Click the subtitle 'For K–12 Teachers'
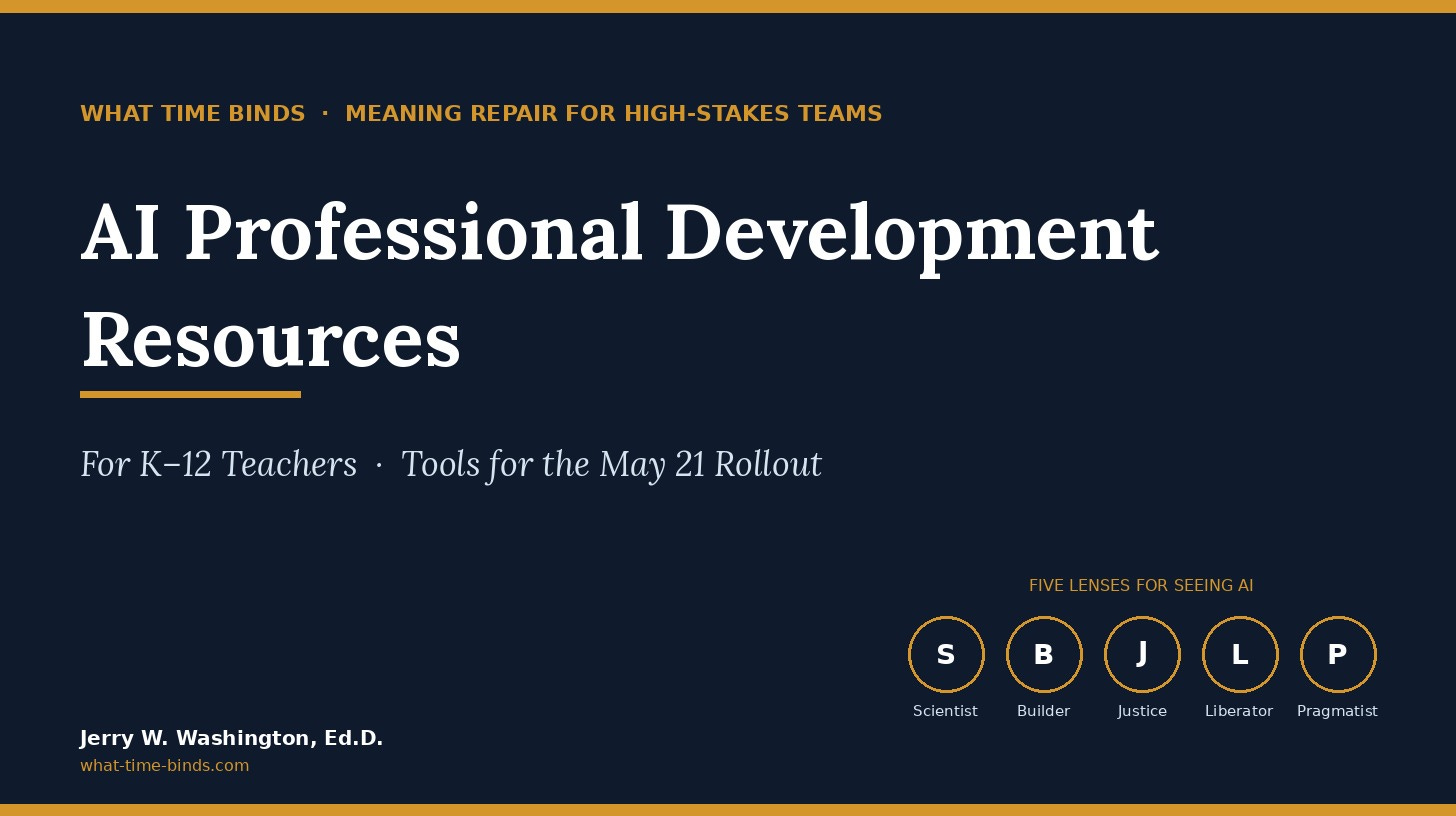The width and height of the screenshot is (1456, 816). tap(218, 465)
